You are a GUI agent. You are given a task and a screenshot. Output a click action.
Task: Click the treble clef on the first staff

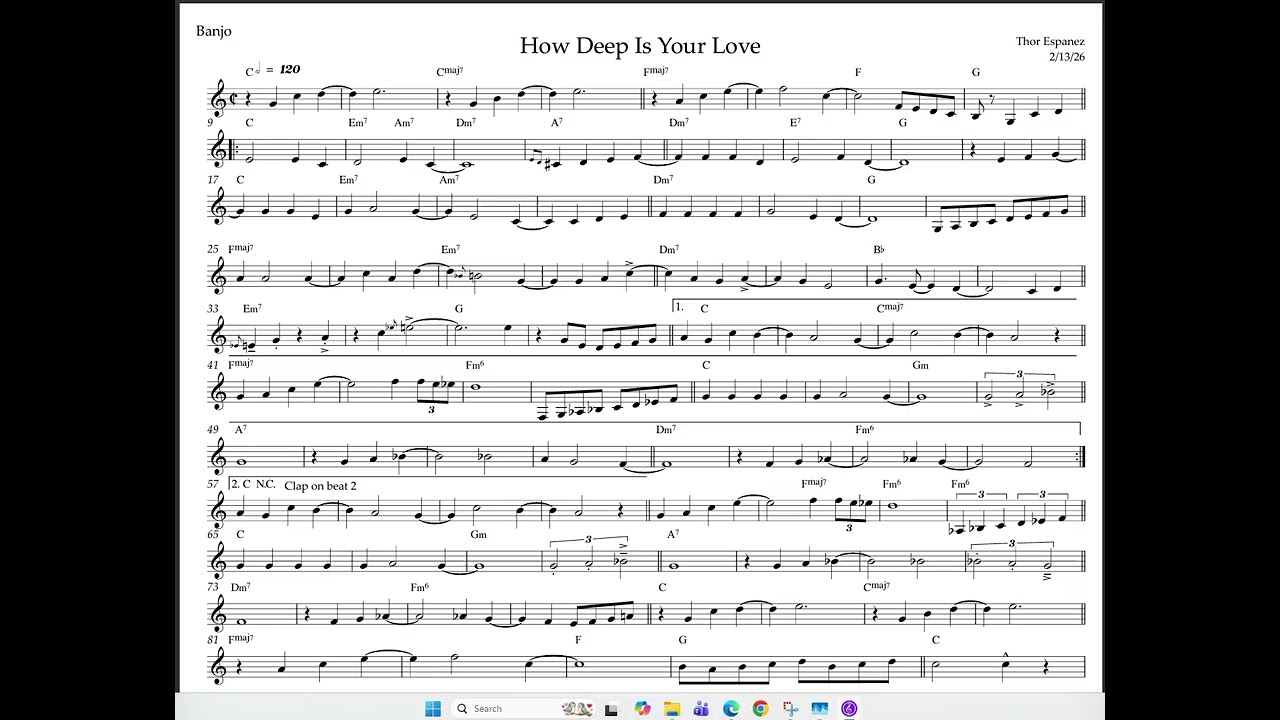219,100
